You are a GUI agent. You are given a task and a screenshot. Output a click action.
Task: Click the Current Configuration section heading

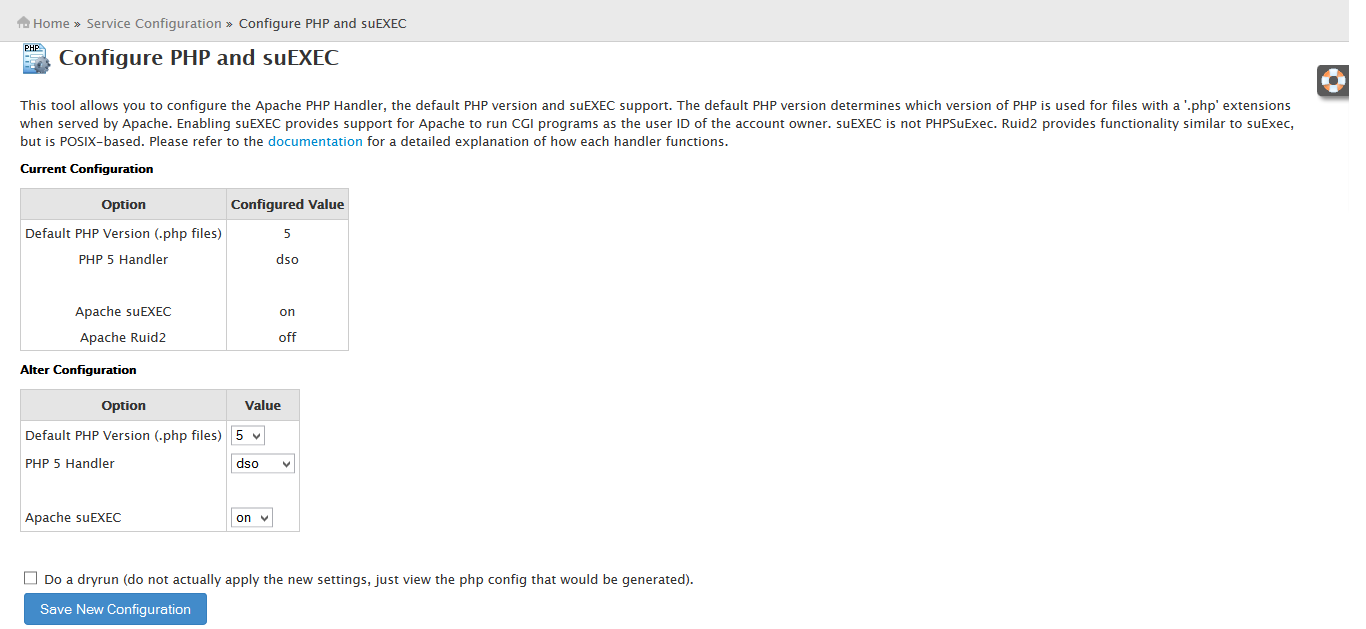[x=87, y=169]
